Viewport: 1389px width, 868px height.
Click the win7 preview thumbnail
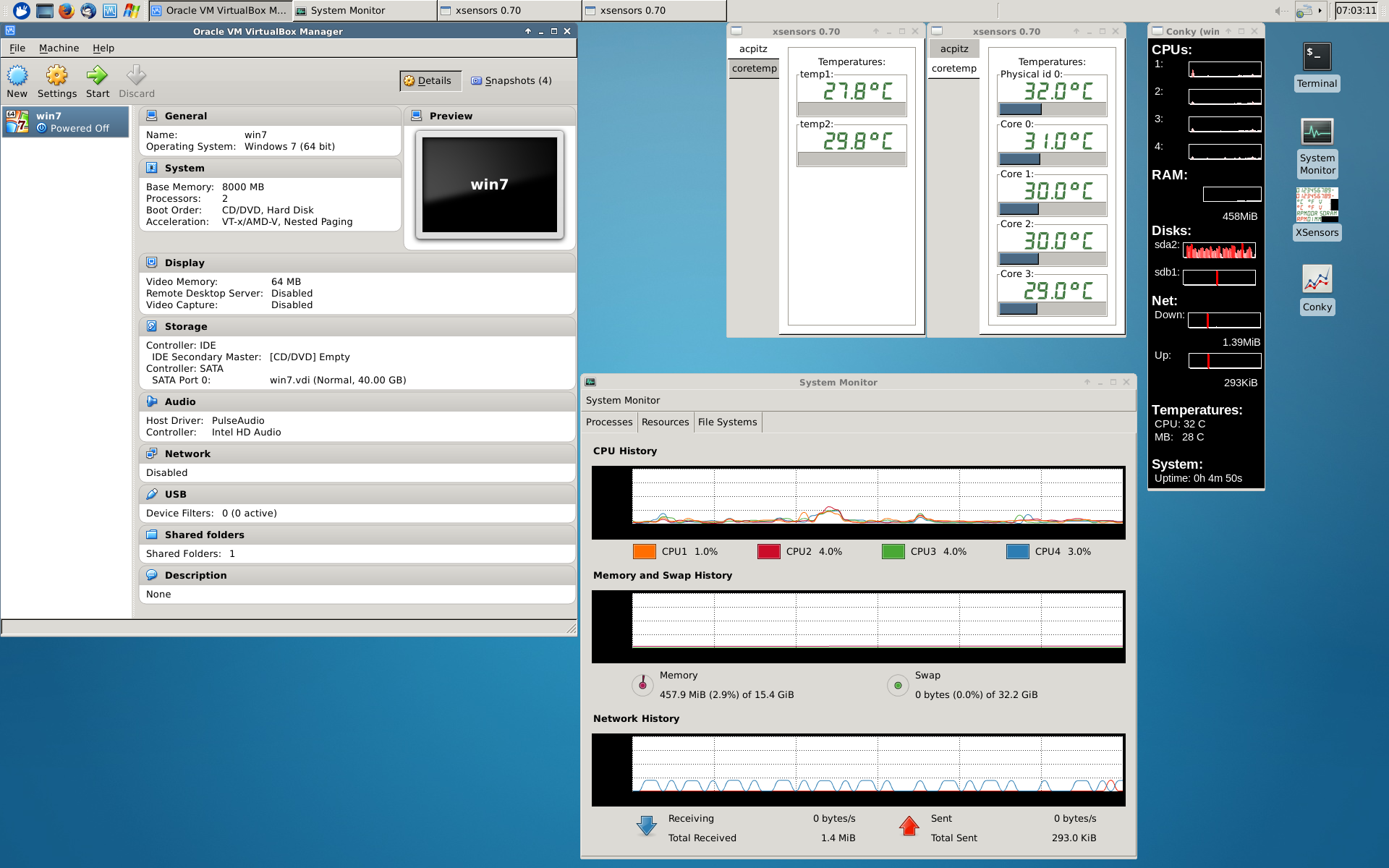(x=490, y=184)
